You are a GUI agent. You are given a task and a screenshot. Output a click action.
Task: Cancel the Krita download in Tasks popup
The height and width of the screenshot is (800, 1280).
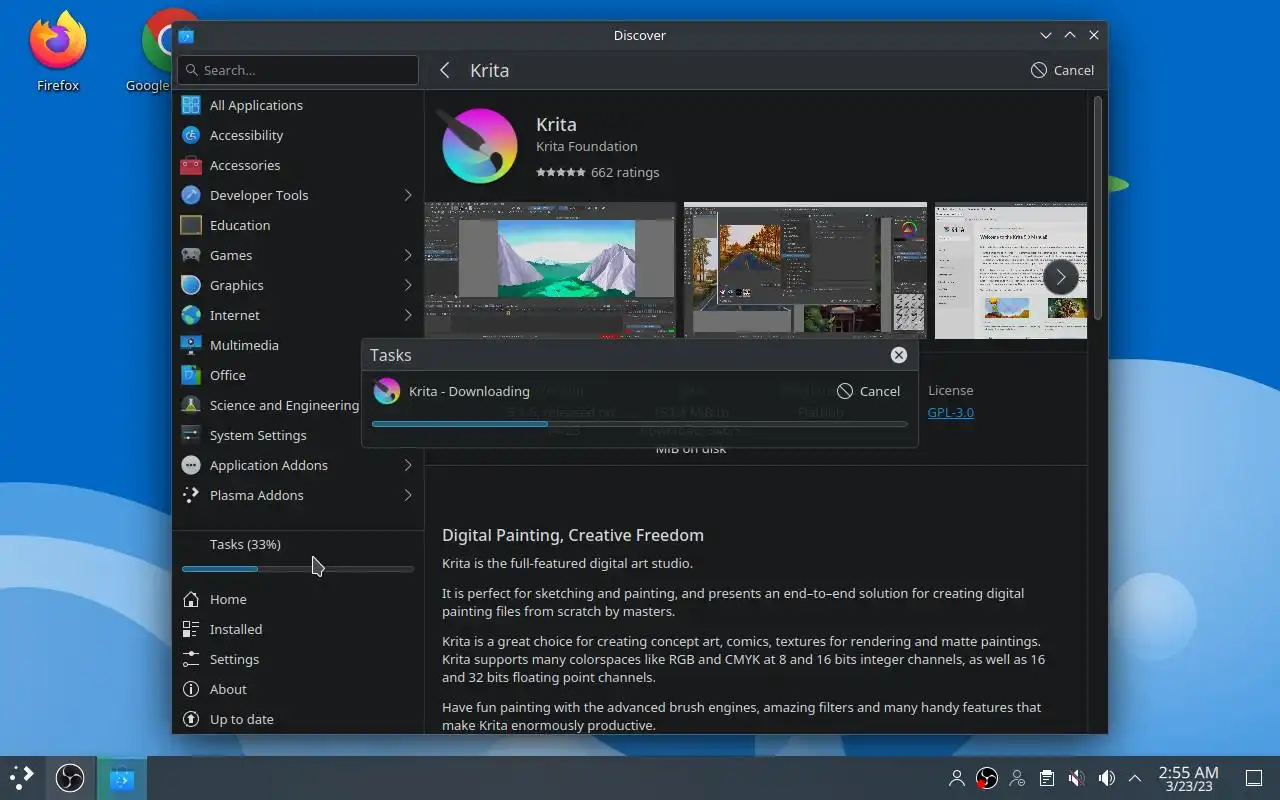click(x=868, y=391)
